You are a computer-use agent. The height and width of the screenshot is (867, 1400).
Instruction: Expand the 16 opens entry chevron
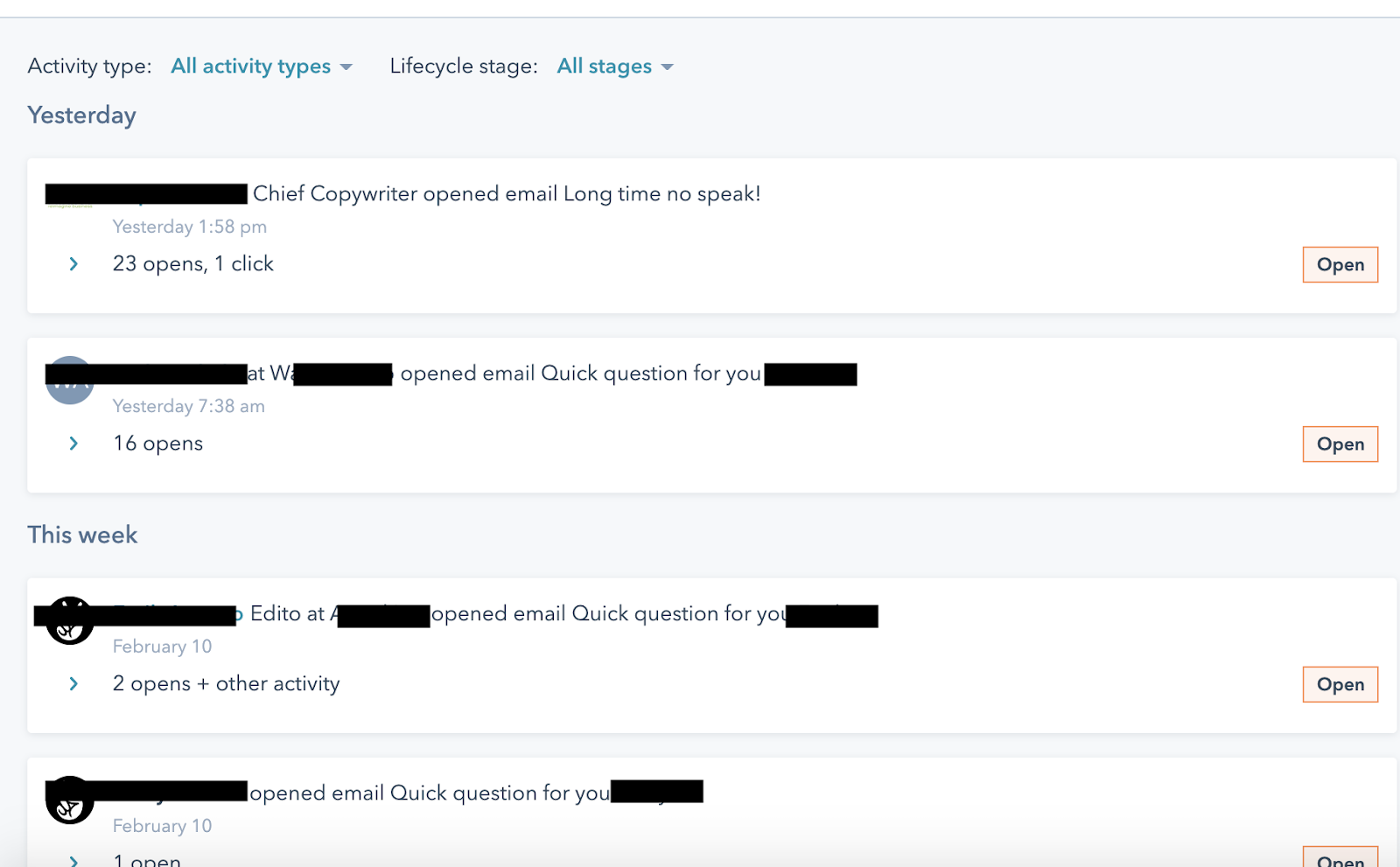tap(73, 444)
